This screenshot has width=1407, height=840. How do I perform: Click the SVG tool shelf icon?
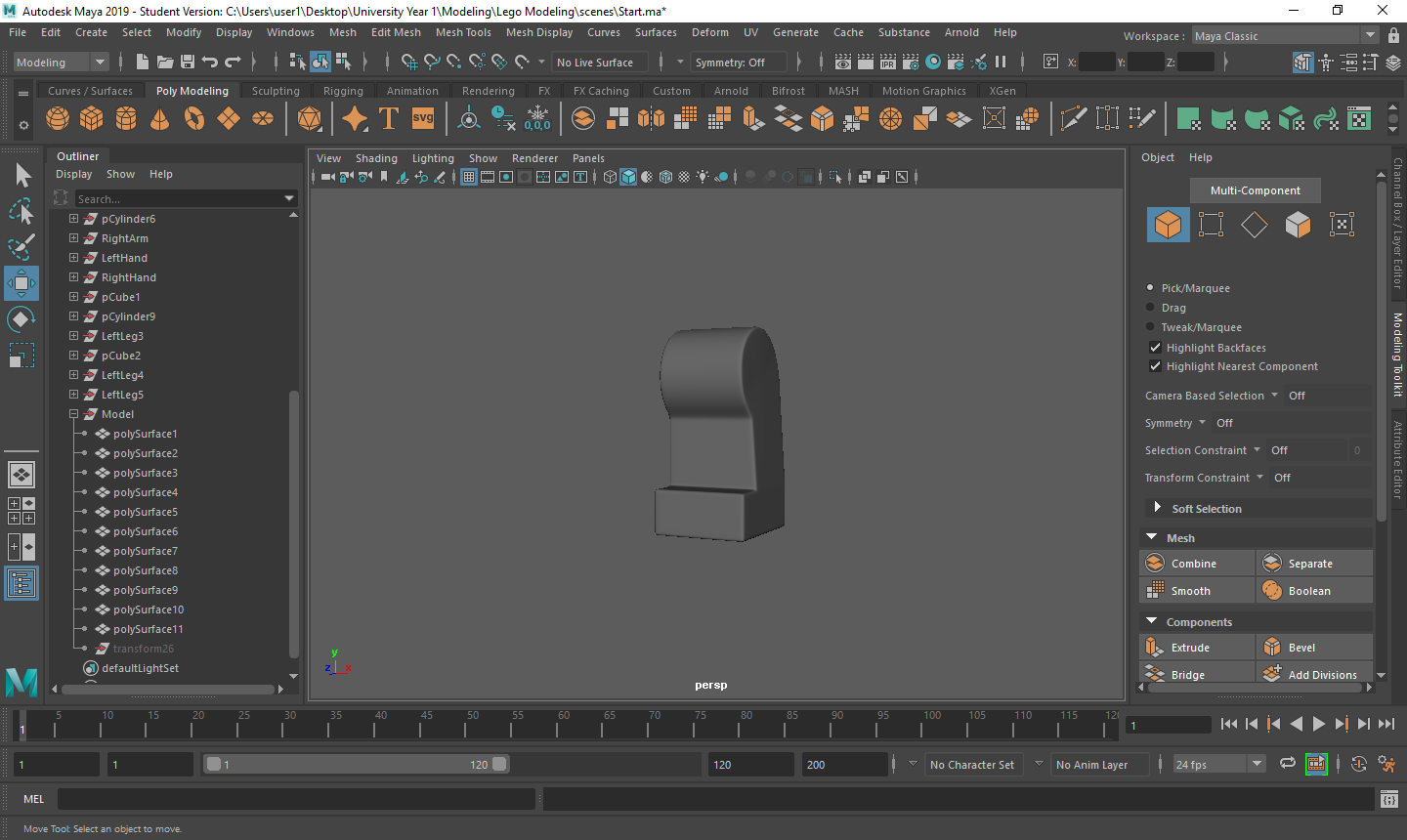pyautogui.click(x=422, y=119)
